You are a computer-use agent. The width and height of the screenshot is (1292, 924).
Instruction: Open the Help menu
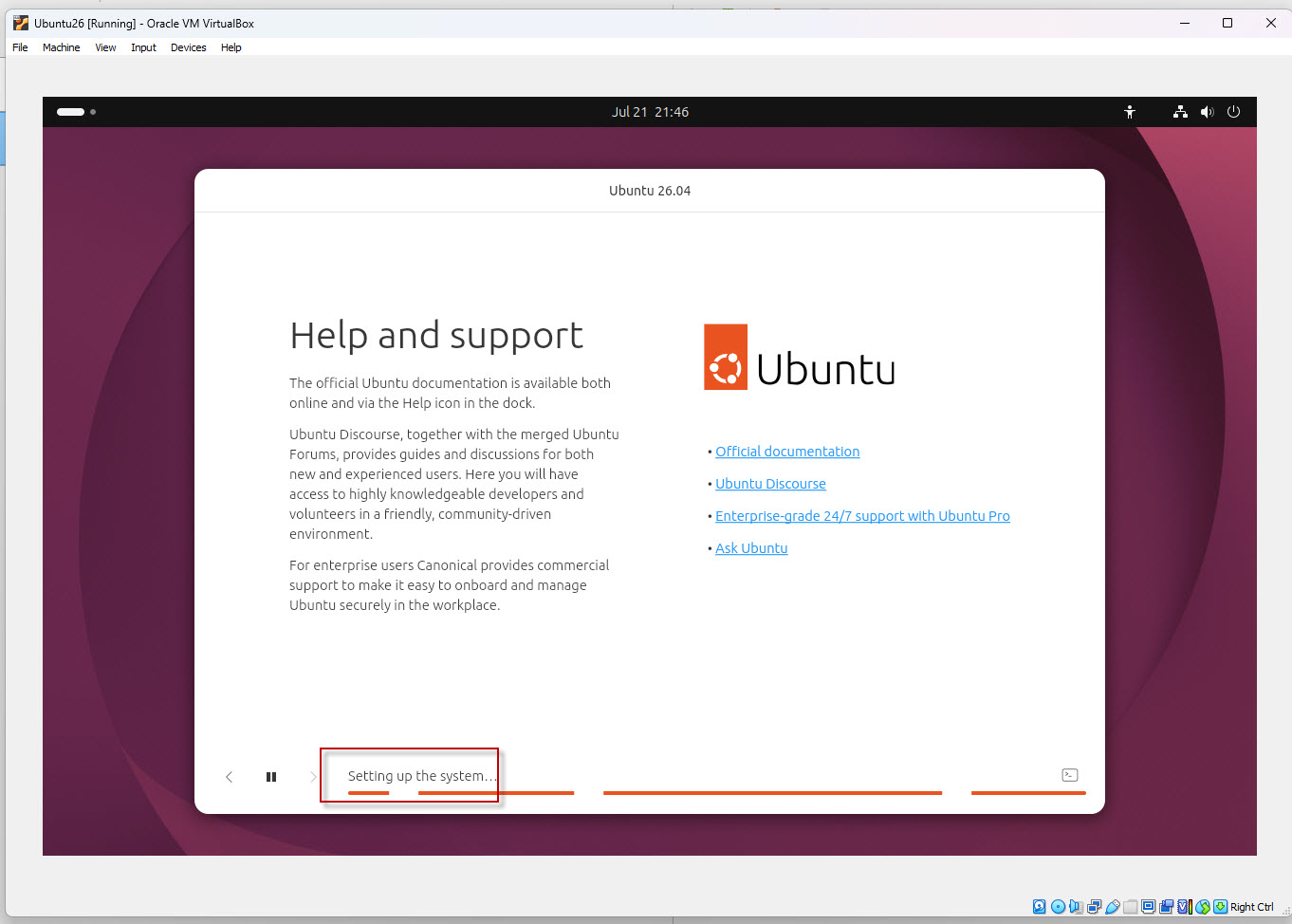click(231, 47)
